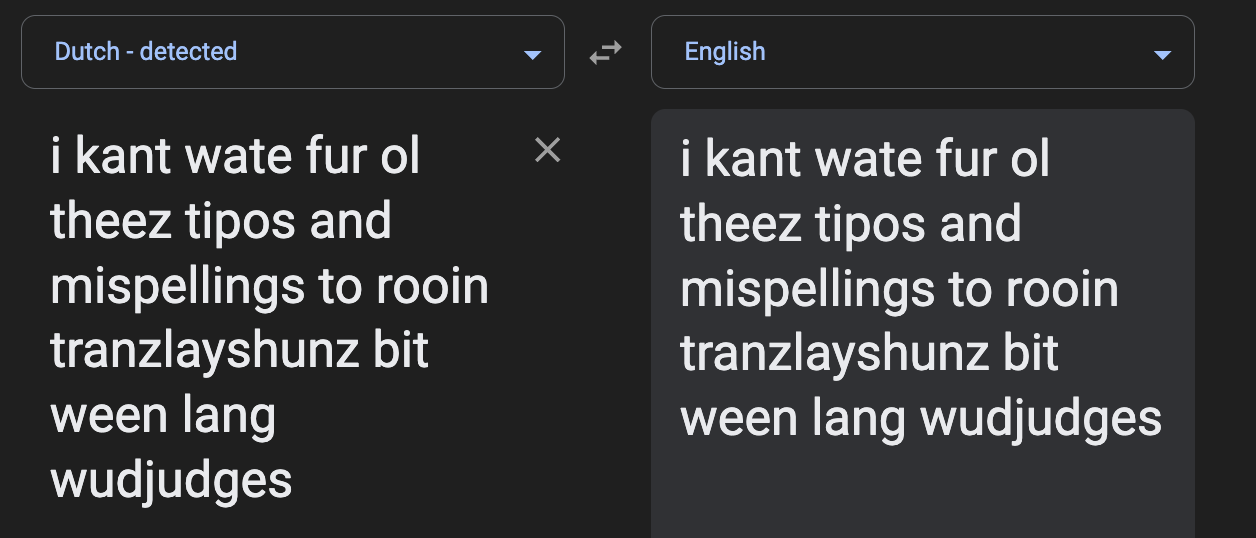Screen dimensions: 1256x538
Task: Click empty area below the translated text
Action: tap(922, 495)
